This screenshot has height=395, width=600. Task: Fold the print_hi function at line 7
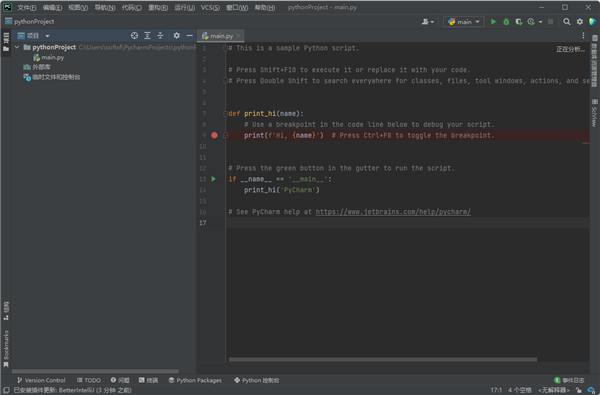point(225,114)
